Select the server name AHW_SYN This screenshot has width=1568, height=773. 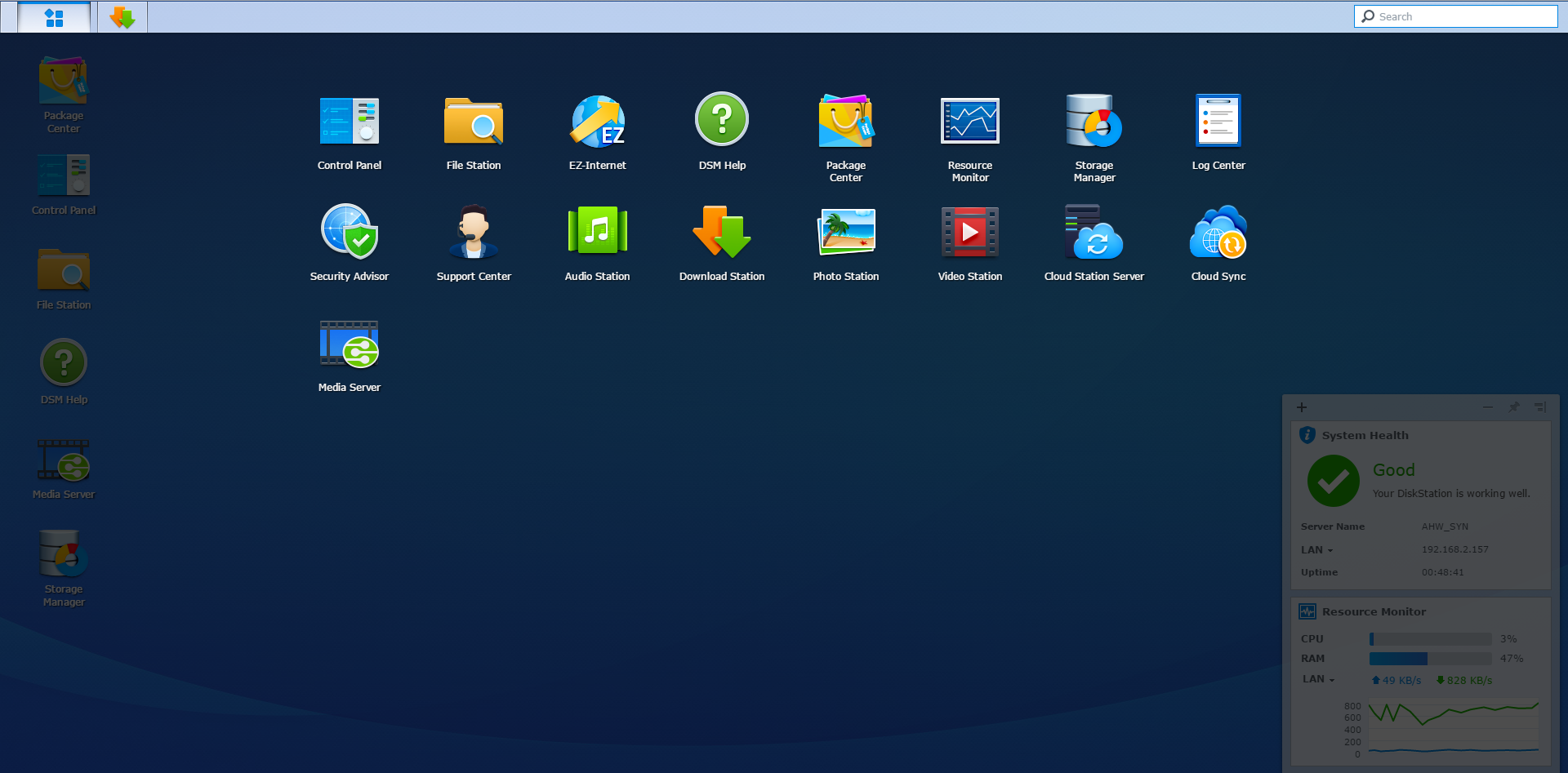click(x=1445, y=527)
